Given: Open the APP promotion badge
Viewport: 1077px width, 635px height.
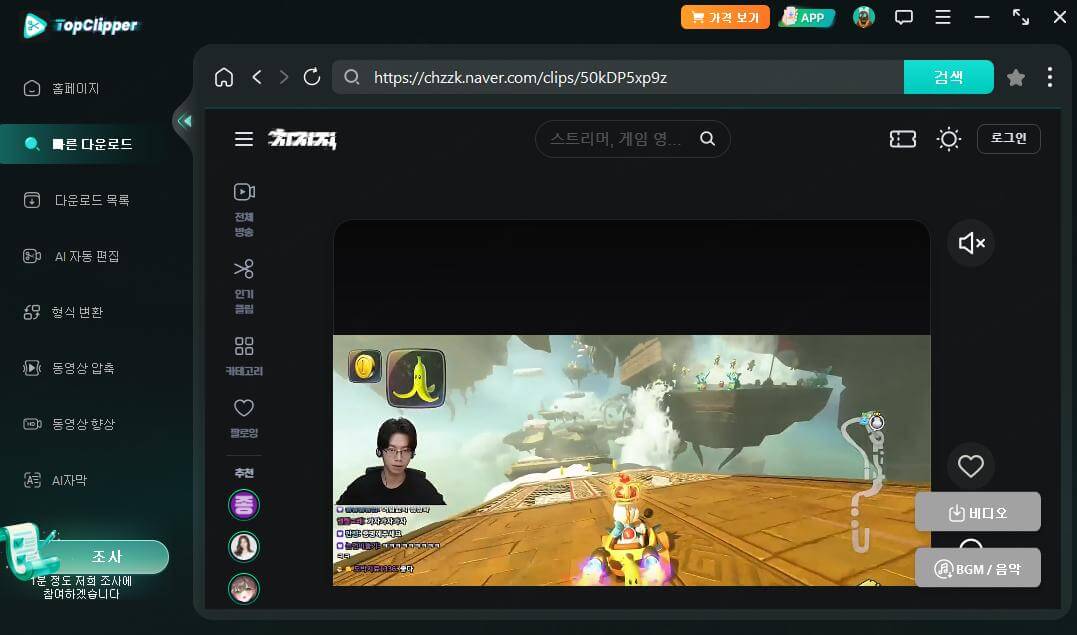Looking at the screenshot, I should [807, 17].
